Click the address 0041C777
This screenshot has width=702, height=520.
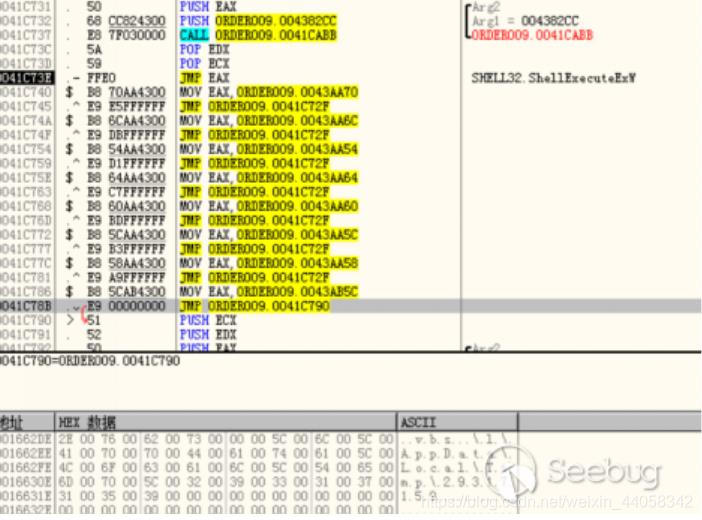pos(26,249)
